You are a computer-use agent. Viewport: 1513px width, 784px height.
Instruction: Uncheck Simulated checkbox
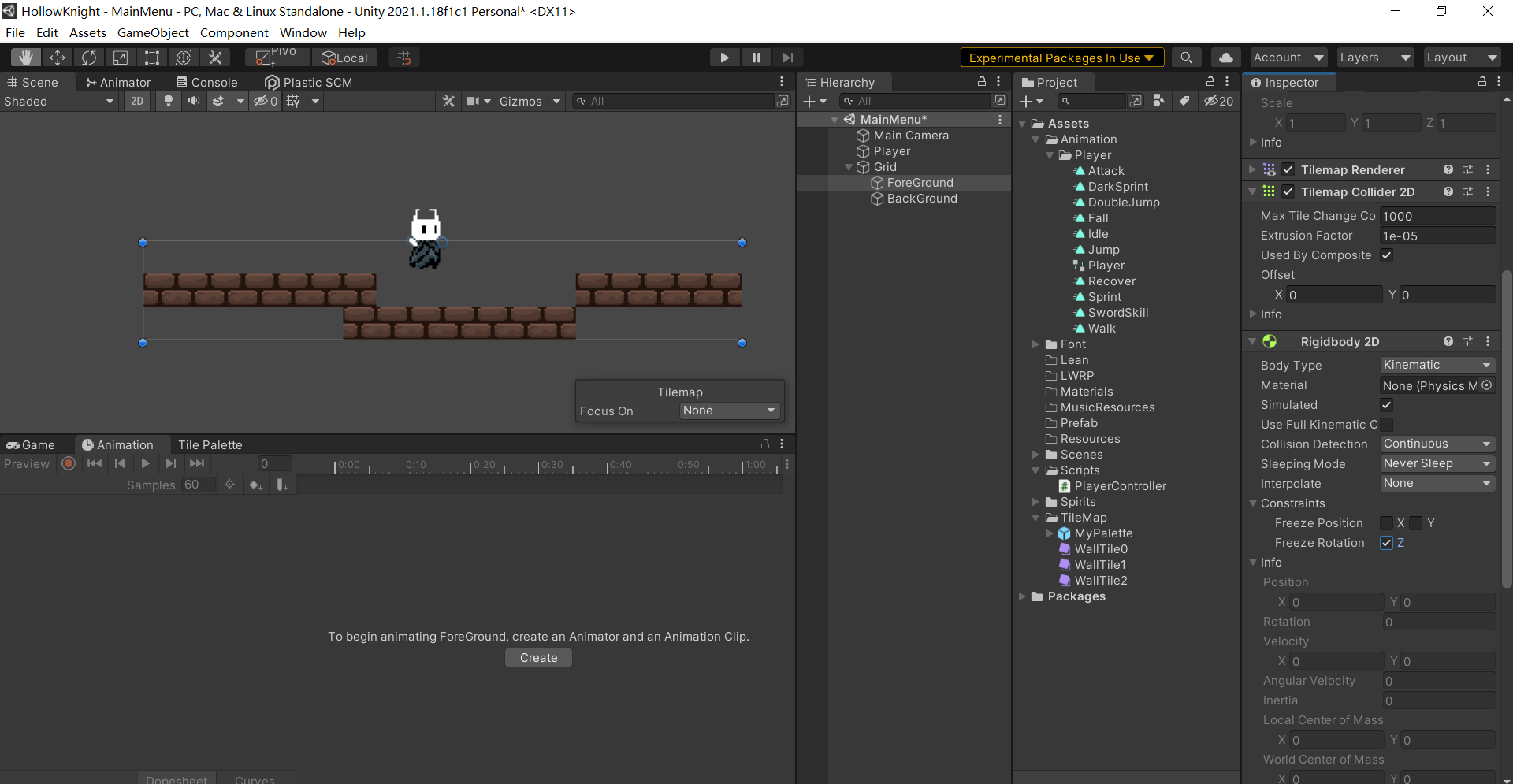(1387, 405)
